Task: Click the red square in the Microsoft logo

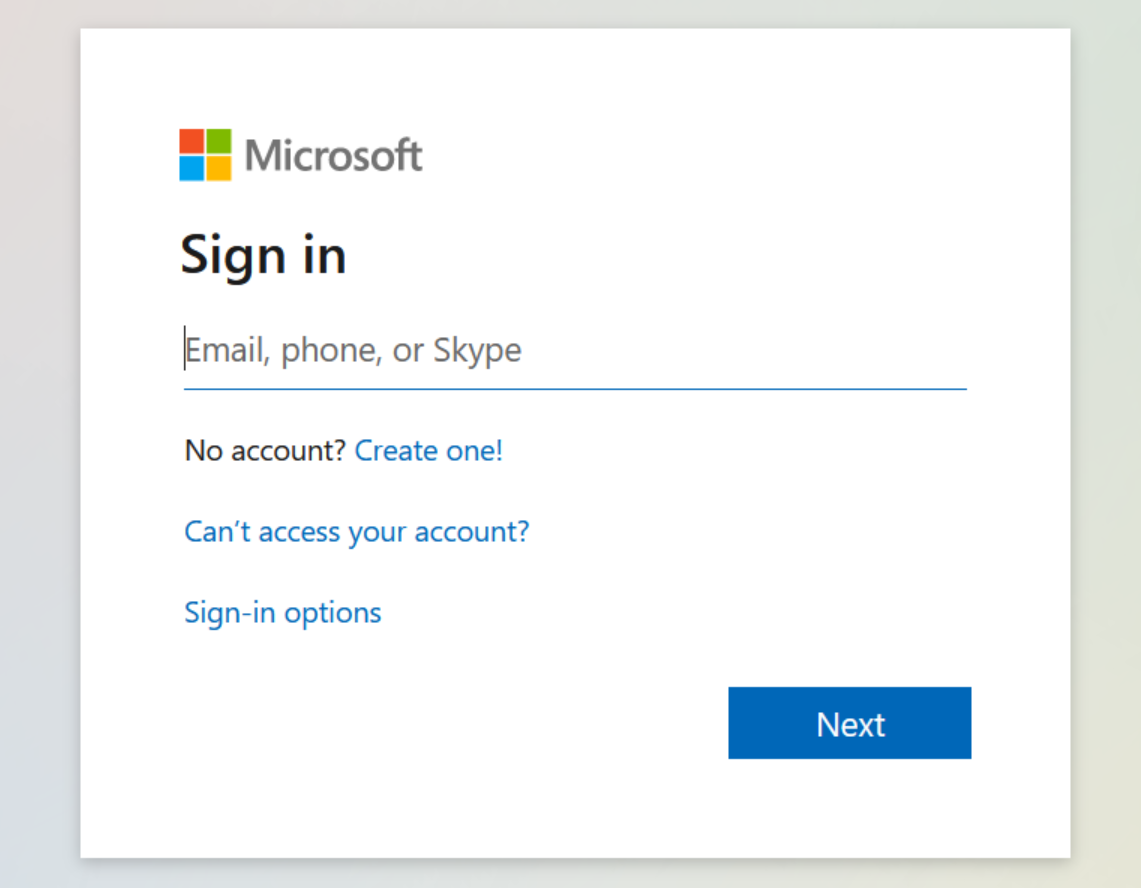Action: tap(191, 142)
